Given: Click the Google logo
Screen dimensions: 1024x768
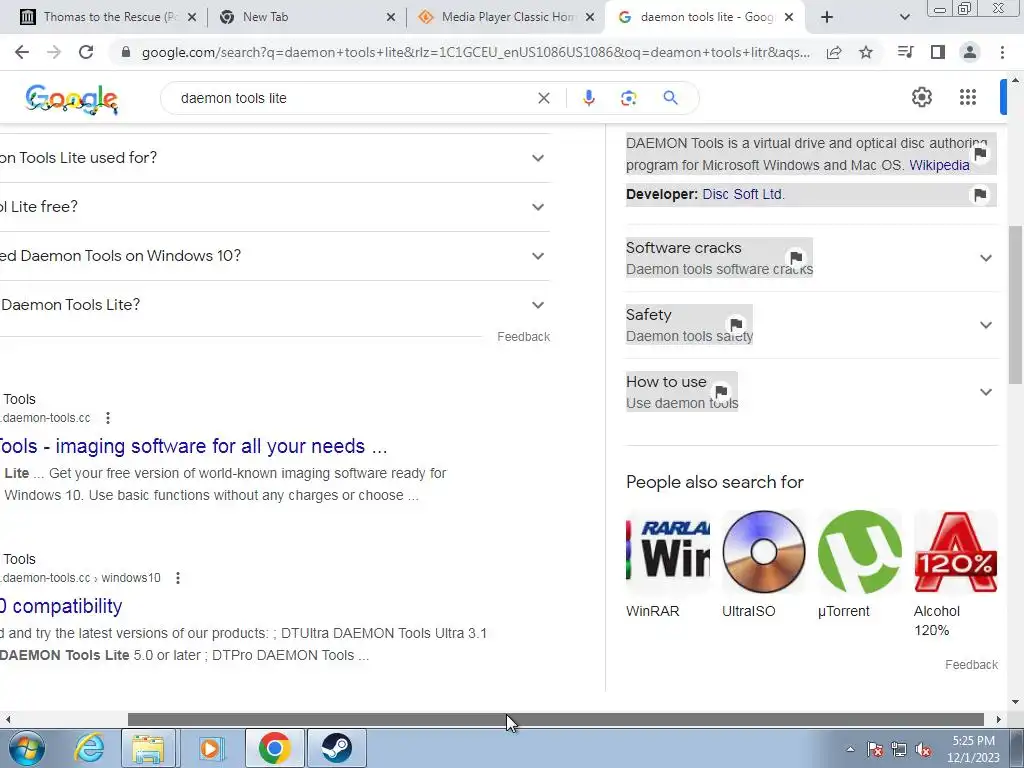Looking at the screenshot, I should (71, 99).
